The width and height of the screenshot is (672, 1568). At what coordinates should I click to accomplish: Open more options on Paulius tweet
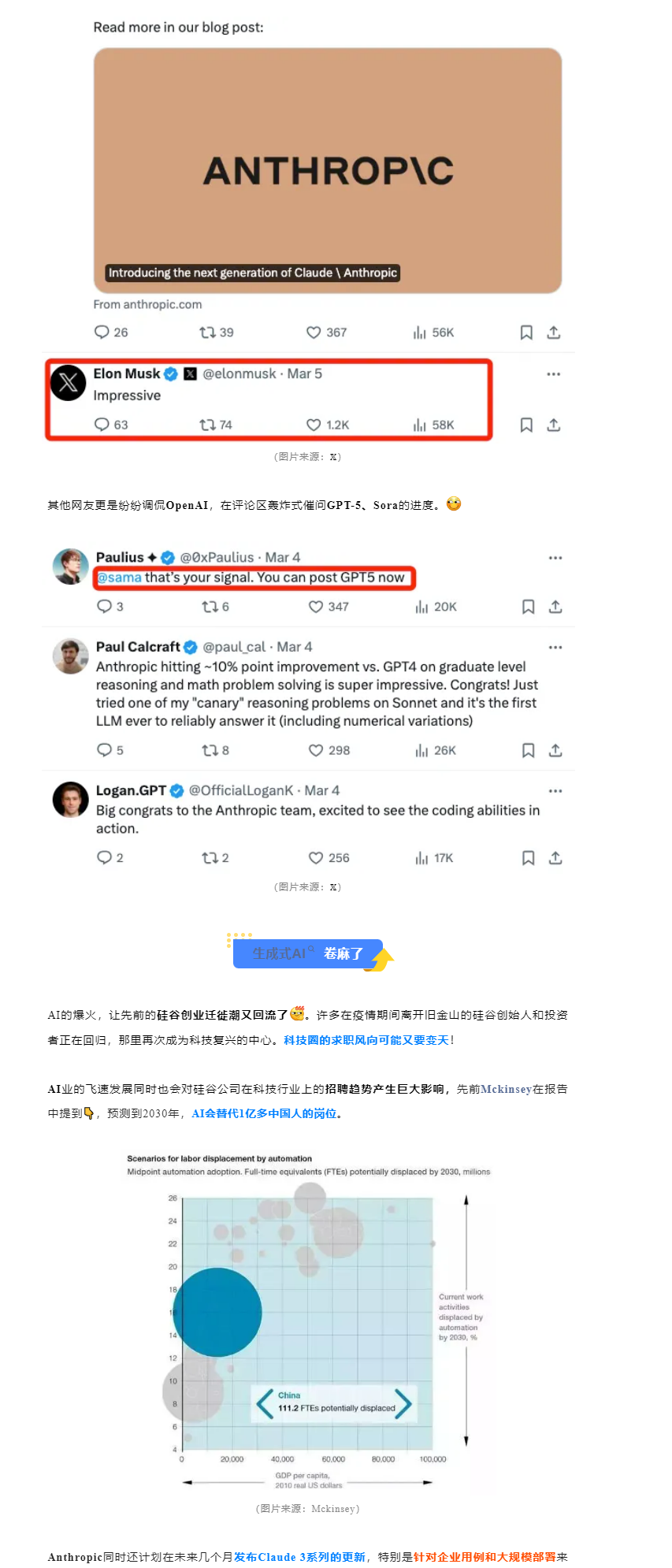click(555, 558)
